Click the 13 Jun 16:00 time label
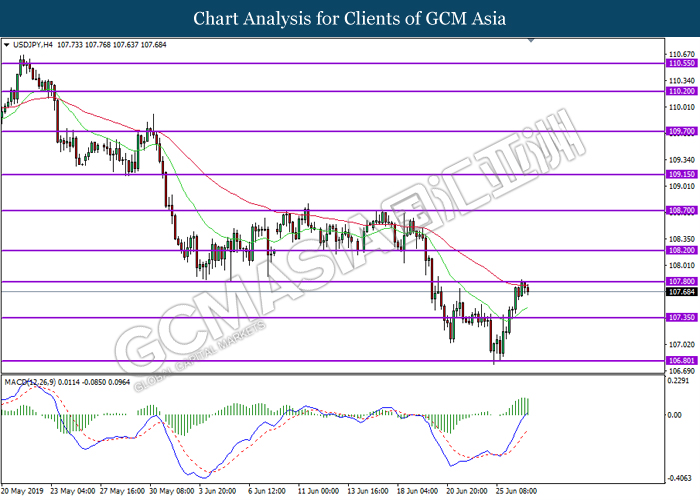The image size is (700, 500). [368, 491]
